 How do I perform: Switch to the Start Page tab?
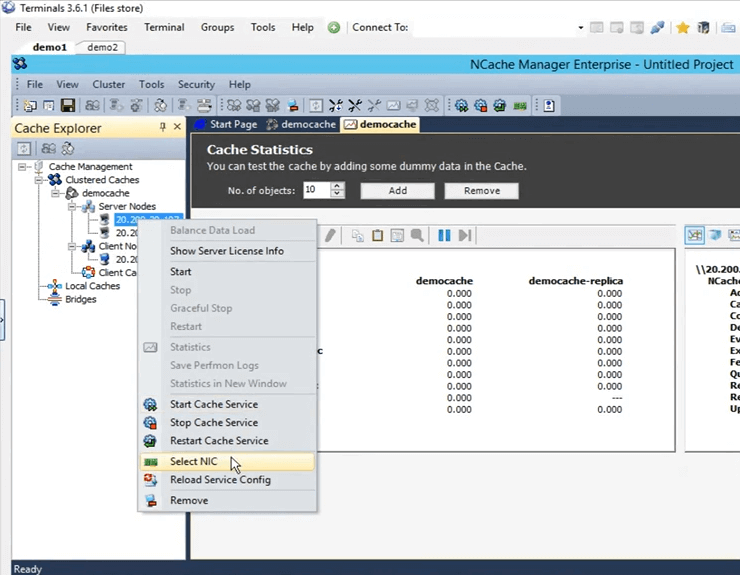pos(228,125)
